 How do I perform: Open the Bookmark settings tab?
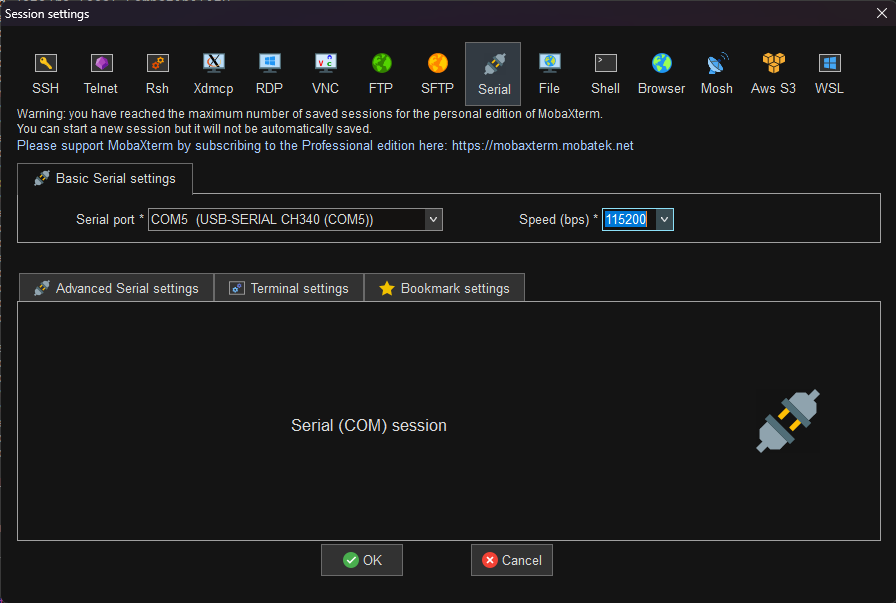tap(445, 288)
